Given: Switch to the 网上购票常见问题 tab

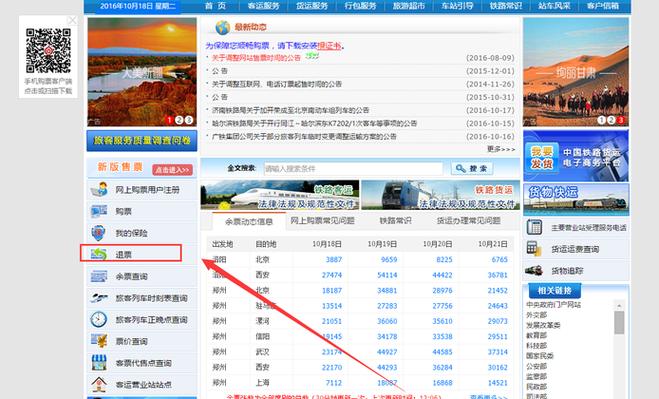Looking at the screenshot, I should coord(322,220).
